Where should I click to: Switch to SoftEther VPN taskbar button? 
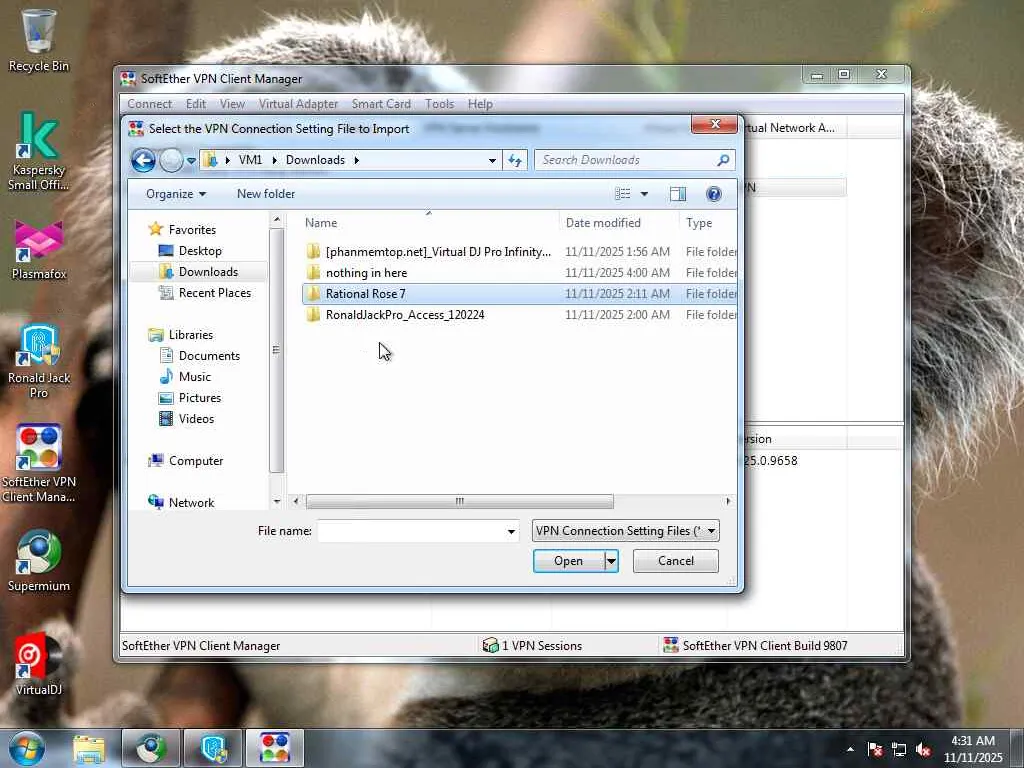275,748
